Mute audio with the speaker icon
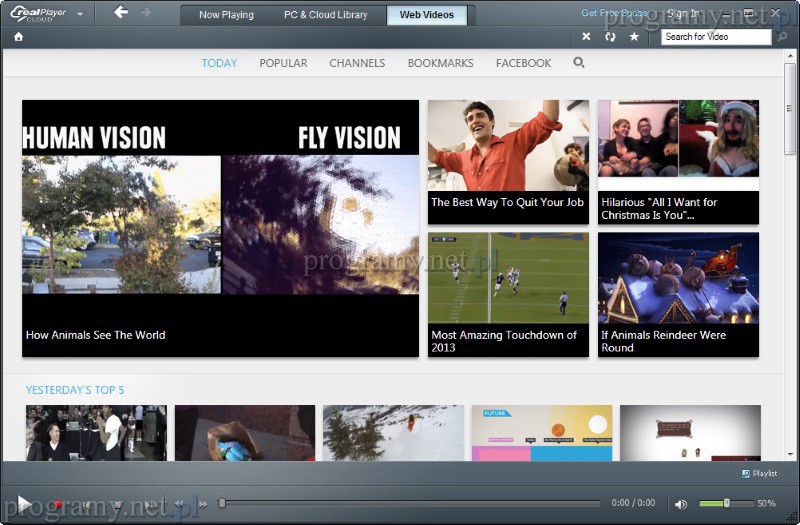The width and height of the screenshot is (800, 525). point(681,504)
